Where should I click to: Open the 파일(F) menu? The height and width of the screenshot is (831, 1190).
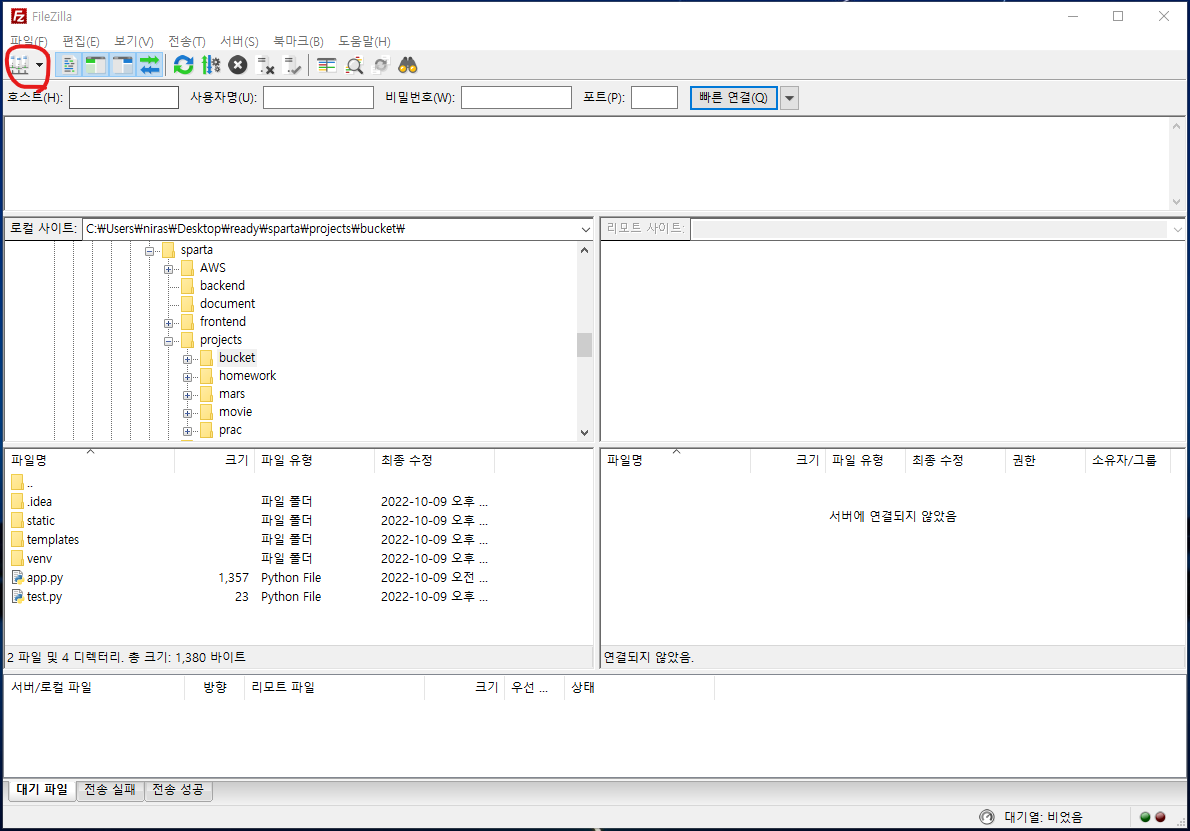point(29,41)
